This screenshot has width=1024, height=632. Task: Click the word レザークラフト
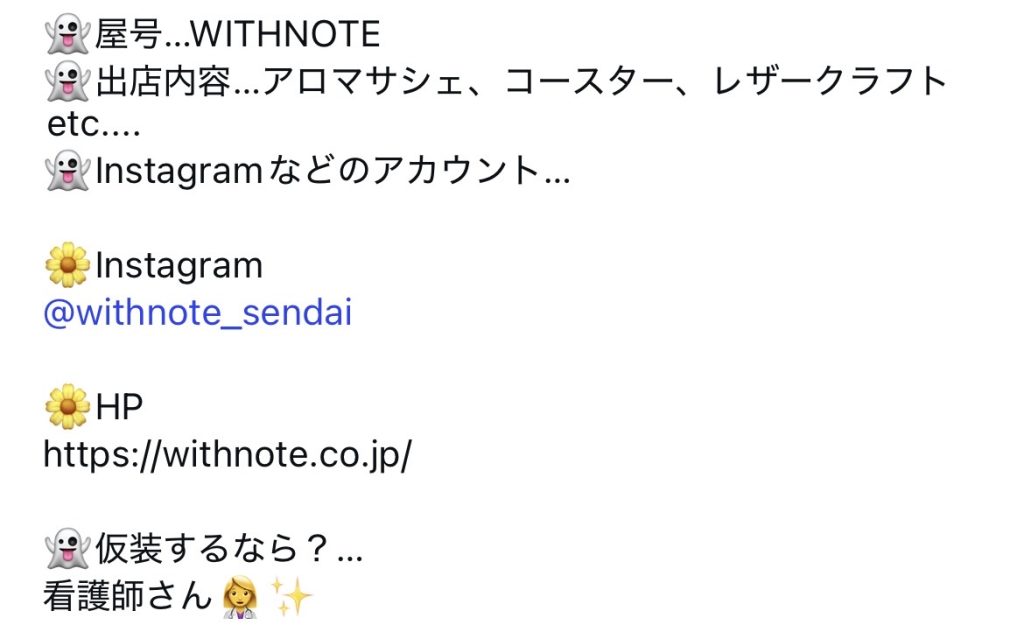click(x=830, y=81)
